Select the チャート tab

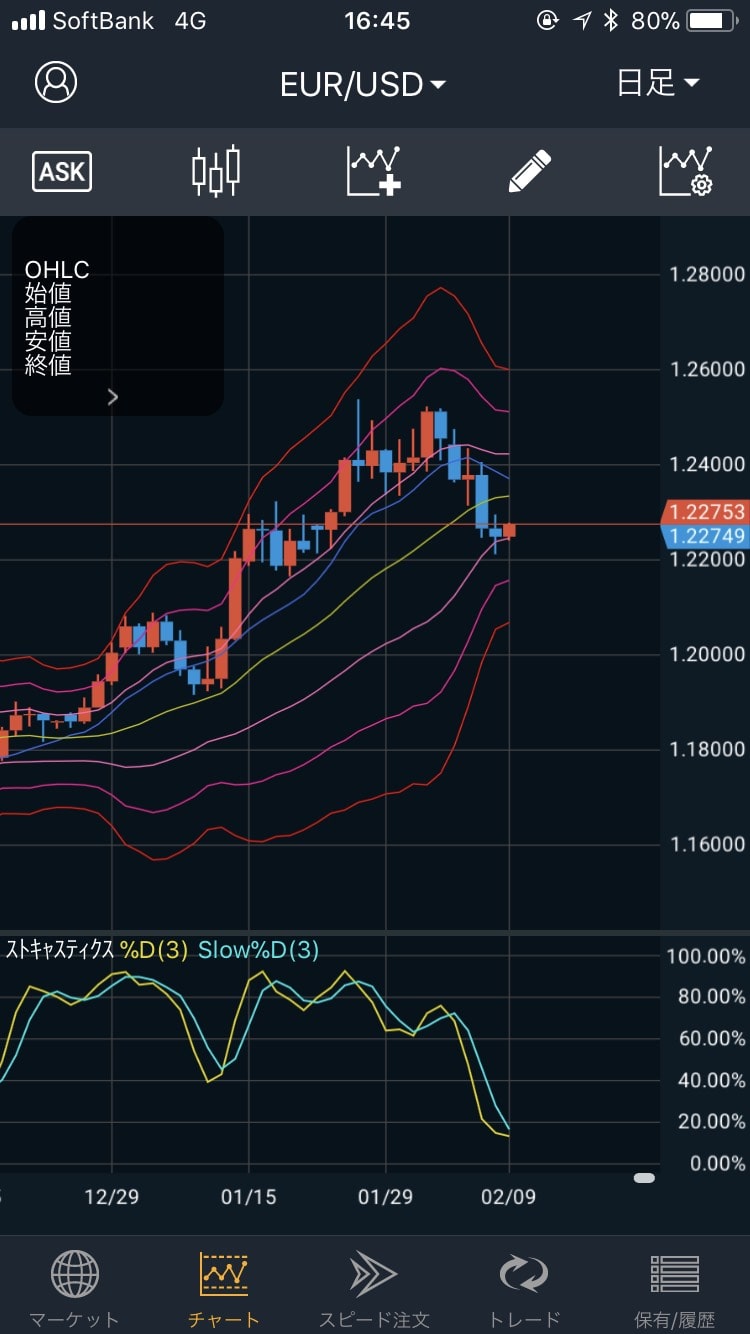(224, 1289)
